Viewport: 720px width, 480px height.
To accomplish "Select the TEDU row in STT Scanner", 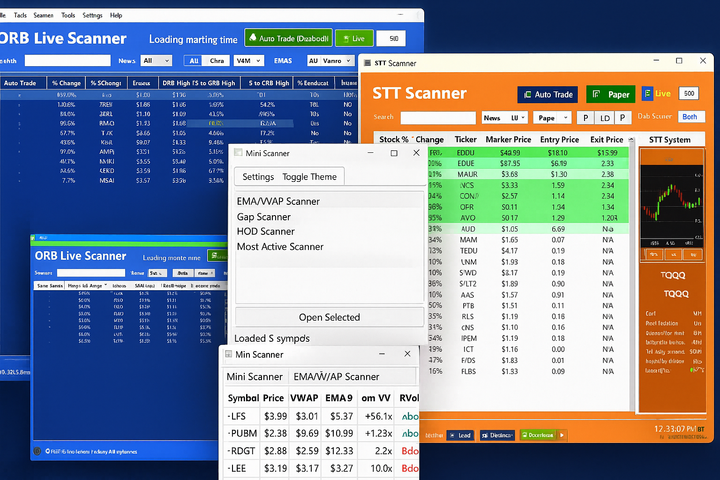I will point(528,251).
